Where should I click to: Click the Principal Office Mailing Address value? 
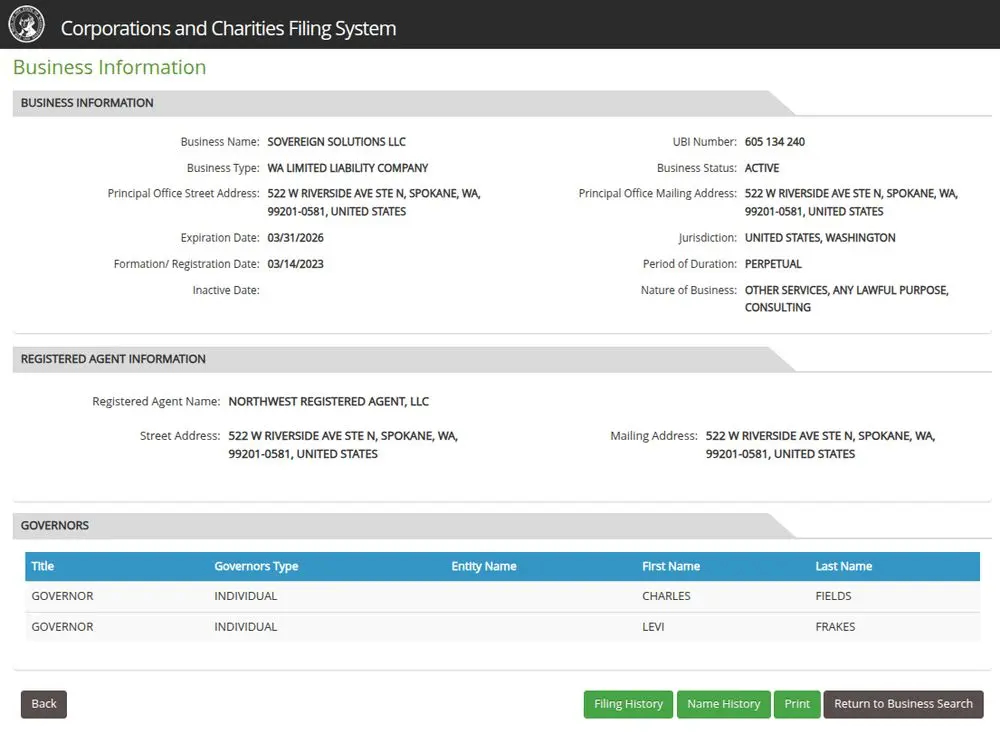pos(851,202)
